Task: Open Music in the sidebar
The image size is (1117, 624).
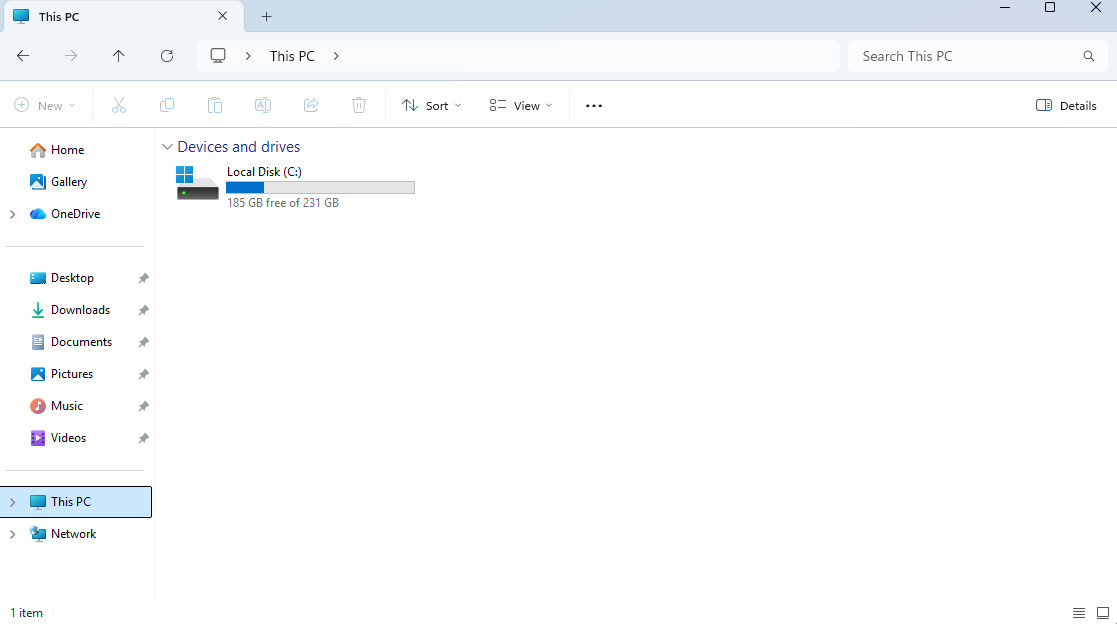Action: click(67, 406)
